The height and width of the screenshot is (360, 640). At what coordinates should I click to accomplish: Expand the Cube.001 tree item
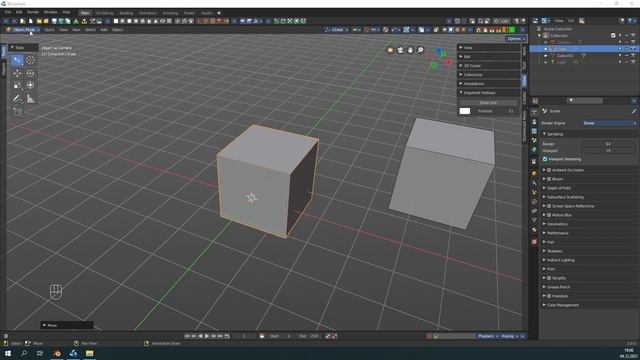(x=546, y=56)
